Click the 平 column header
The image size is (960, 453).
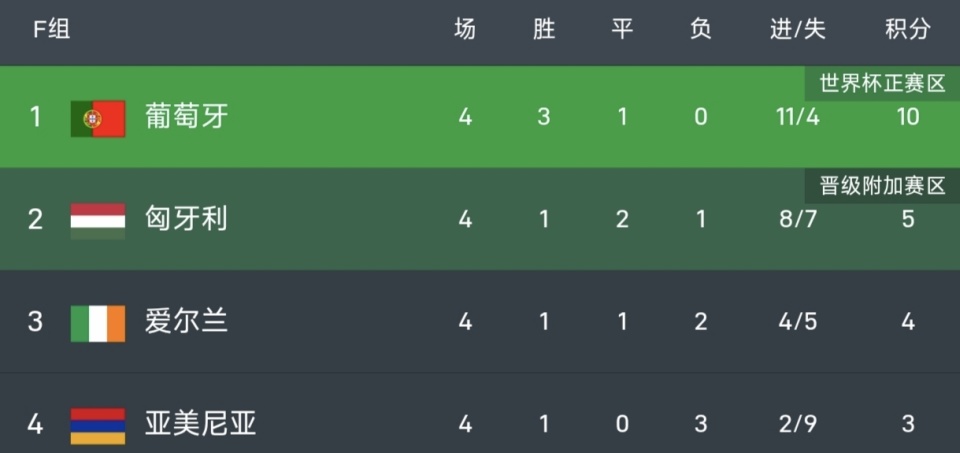coord(622,30)
